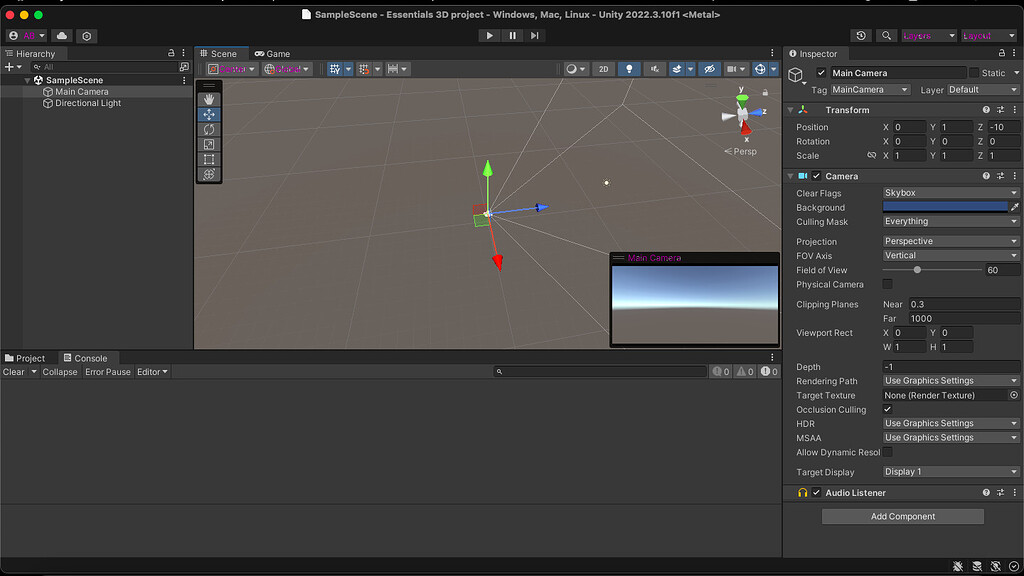Click the search icon in the toolbar
The image size is (1024, 576).
pyautogui.click(x=886, y=34)
